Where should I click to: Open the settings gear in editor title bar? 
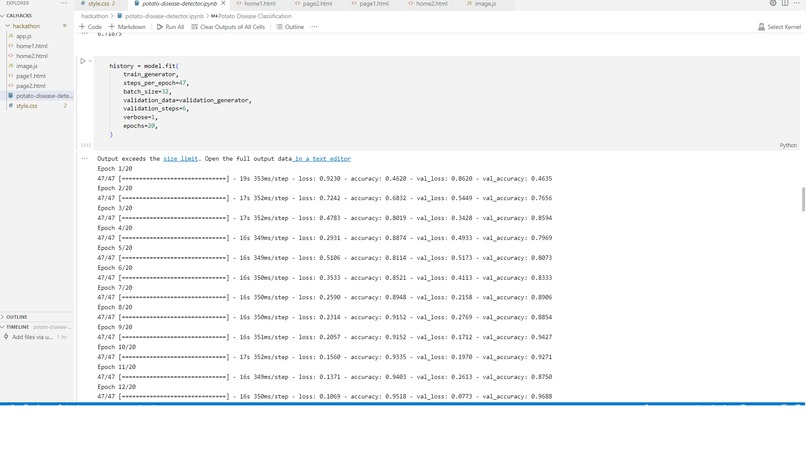click(x=773, y=3)
